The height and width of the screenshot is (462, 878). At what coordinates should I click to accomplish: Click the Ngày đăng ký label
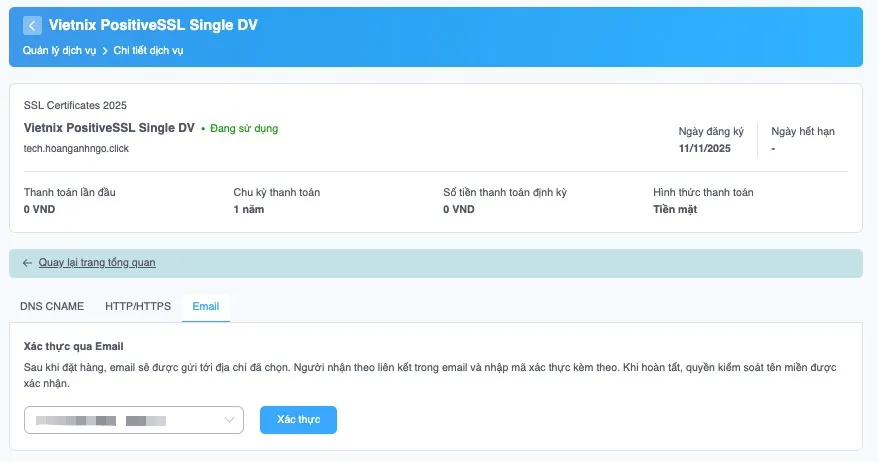711,132
